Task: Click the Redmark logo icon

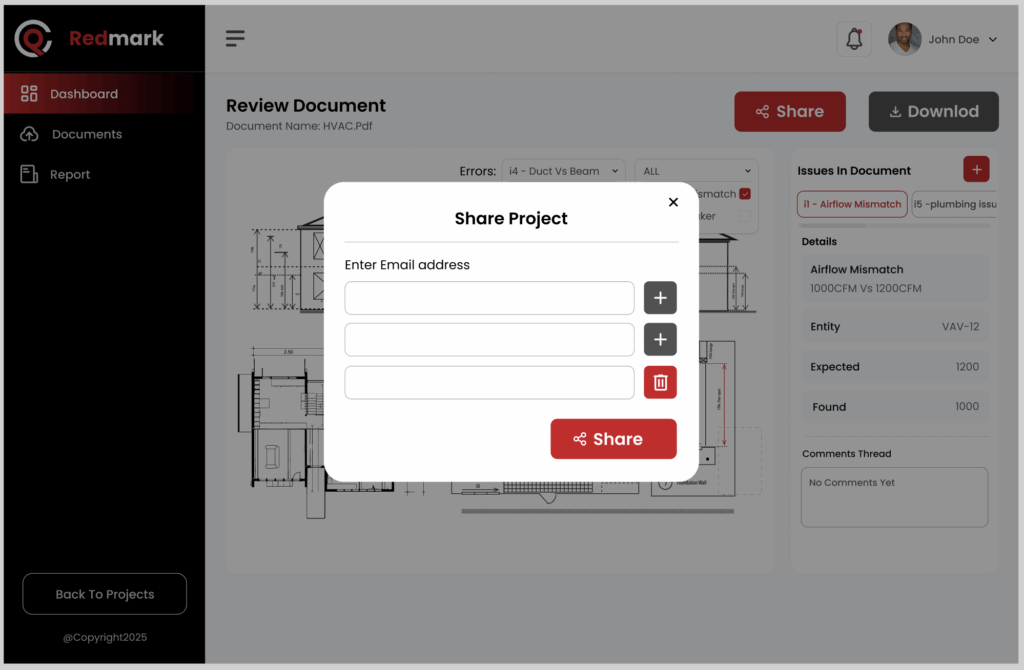Action: point(33,39)
